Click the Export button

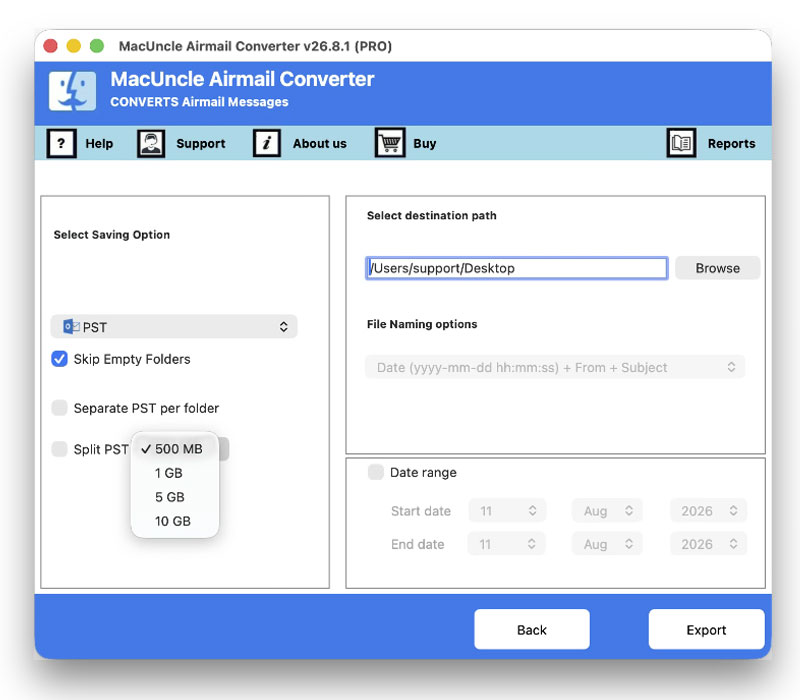706,630
